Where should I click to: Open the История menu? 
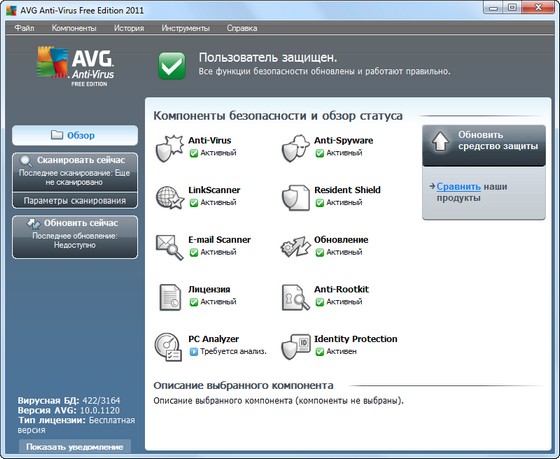129,28
